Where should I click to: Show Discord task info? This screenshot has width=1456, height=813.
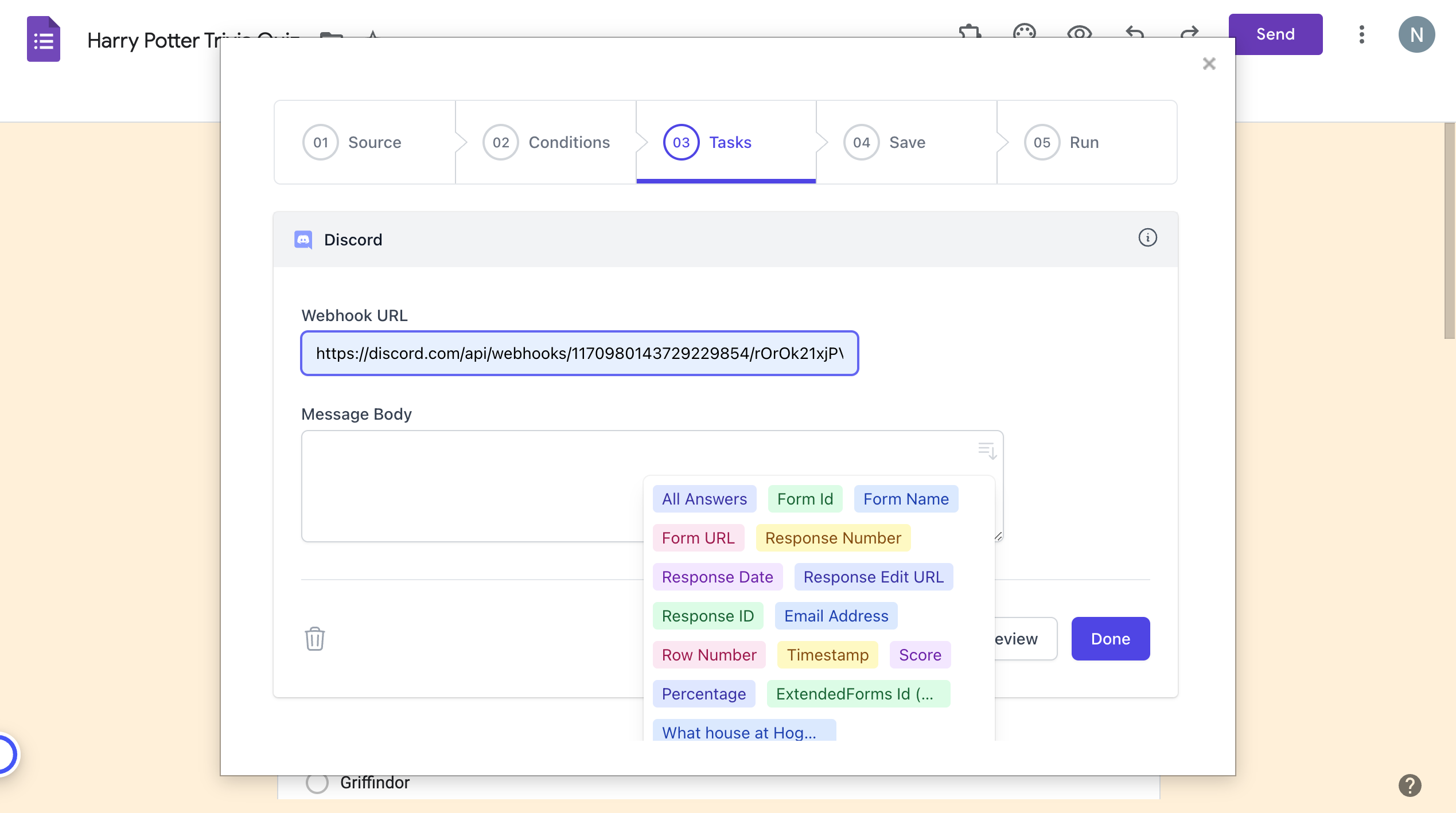click(1147, 237)
